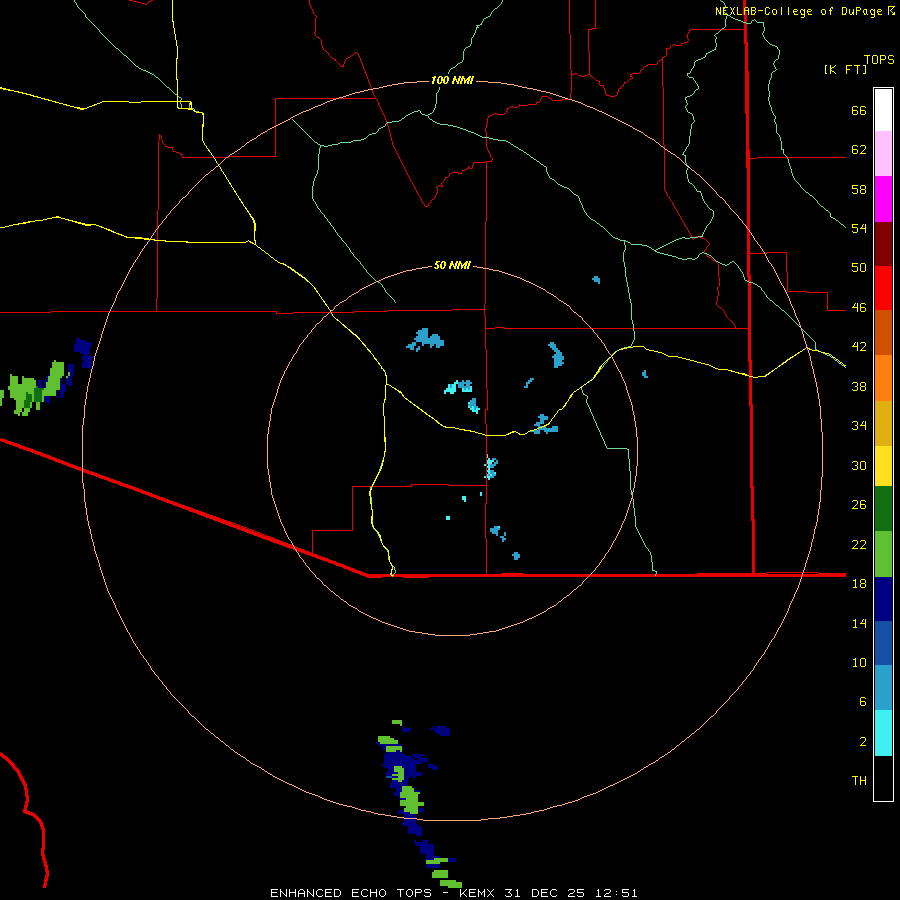
Task: Click the navy blue legend swatch
Action: [883, 599]
